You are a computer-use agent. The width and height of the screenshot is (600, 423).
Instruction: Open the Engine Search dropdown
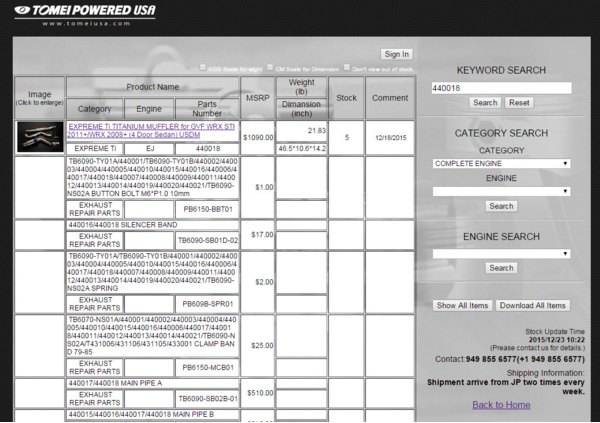tap(501, 253)
